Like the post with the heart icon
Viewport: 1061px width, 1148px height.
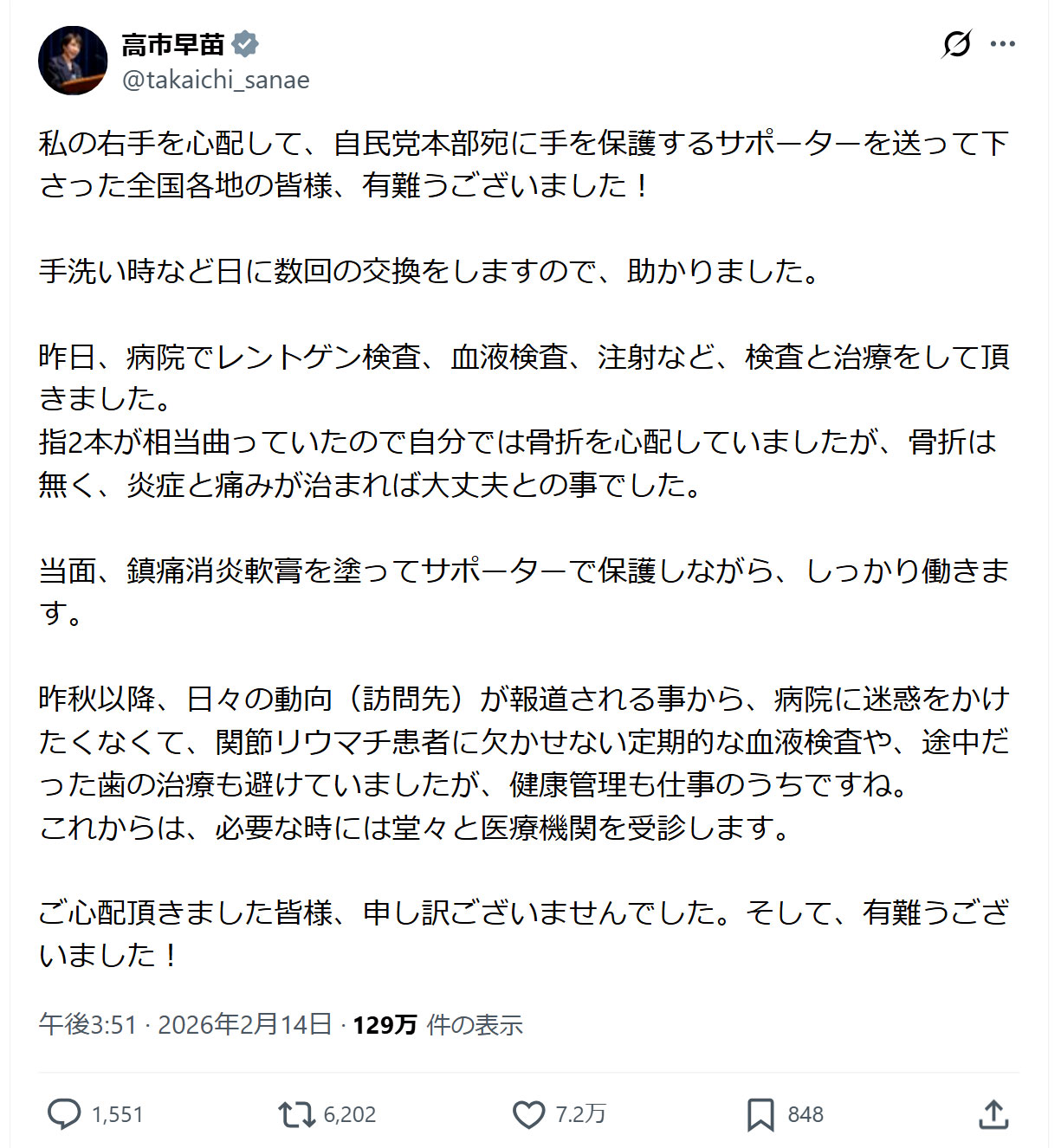tap(528, 1114)
